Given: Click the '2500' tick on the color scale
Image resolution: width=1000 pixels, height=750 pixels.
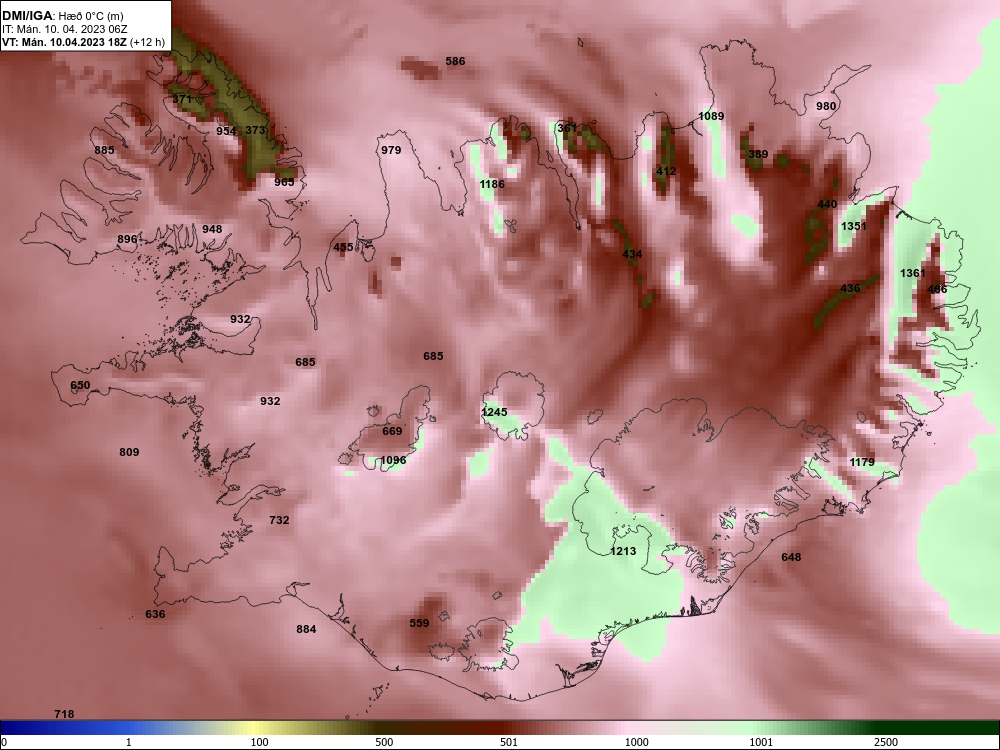Looking at the screenshot, I should coord(886,742).
